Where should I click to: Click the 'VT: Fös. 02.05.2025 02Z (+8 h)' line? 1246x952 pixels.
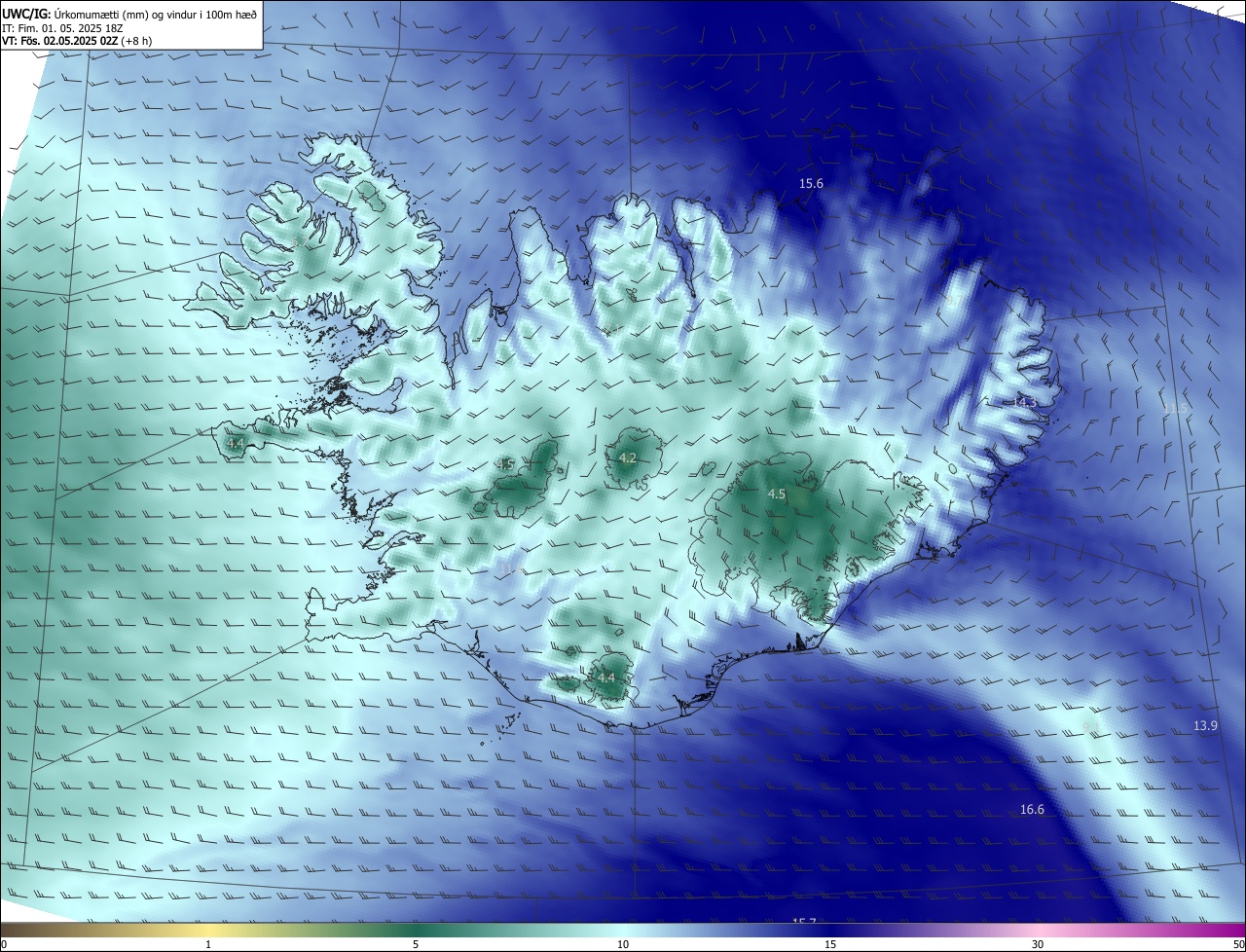tap(78, 41)
